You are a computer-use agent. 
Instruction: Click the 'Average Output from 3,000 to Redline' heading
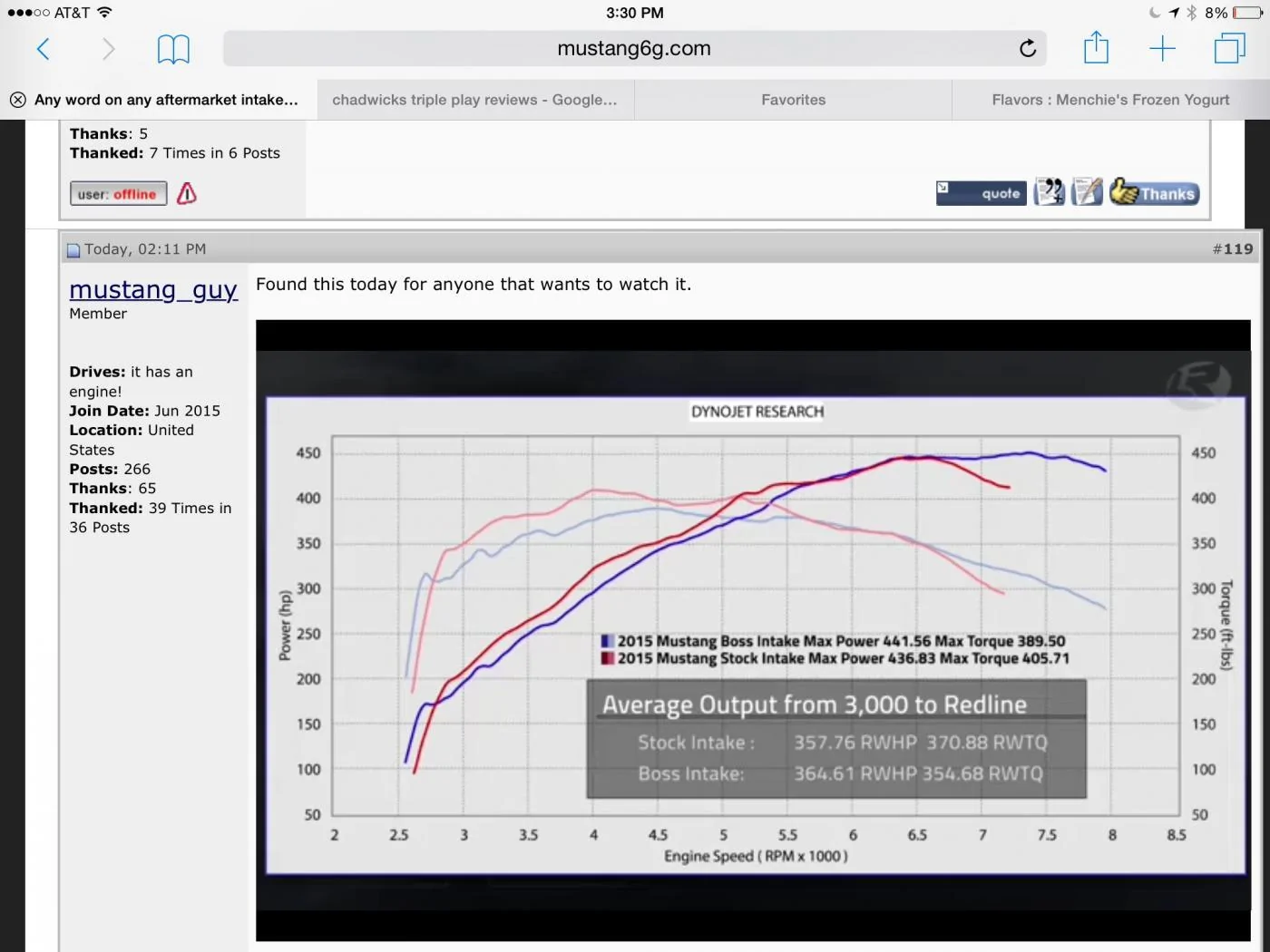click(x=815, y=704)
